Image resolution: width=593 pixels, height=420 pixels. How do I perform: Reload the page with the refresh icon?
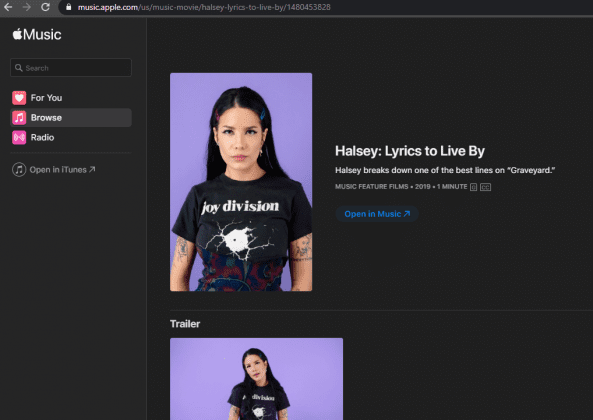pyautogui.click(x=45, y=7)
